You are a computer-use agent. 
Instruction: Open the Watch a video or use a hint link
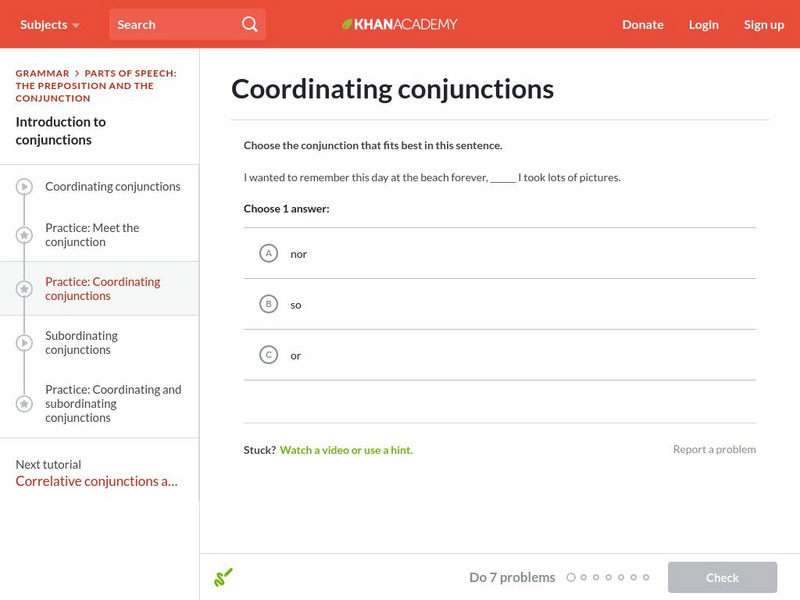346,450
